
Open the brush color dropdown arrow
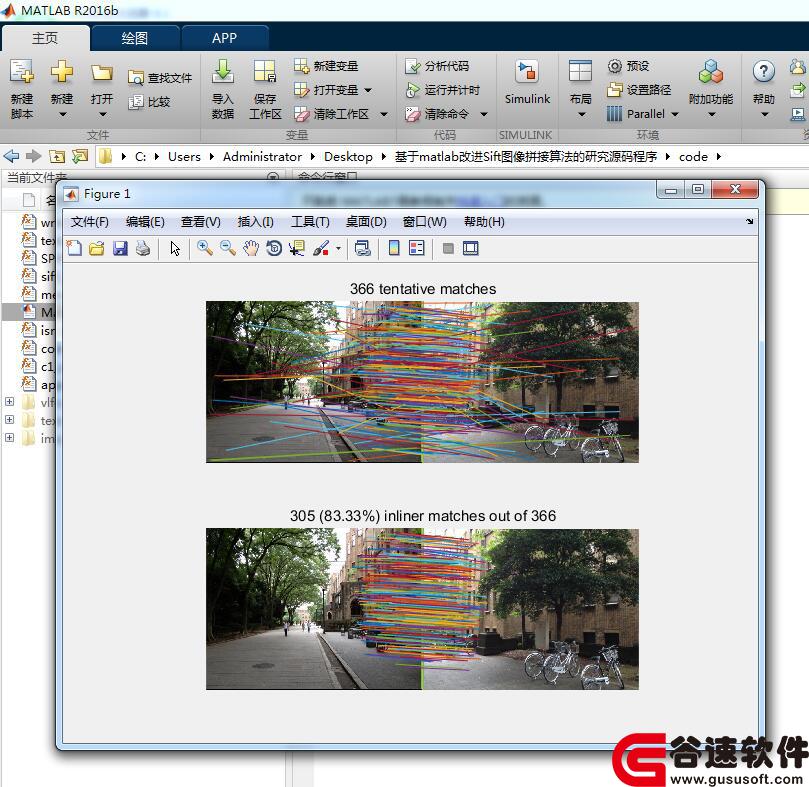[x=338, y=248]
